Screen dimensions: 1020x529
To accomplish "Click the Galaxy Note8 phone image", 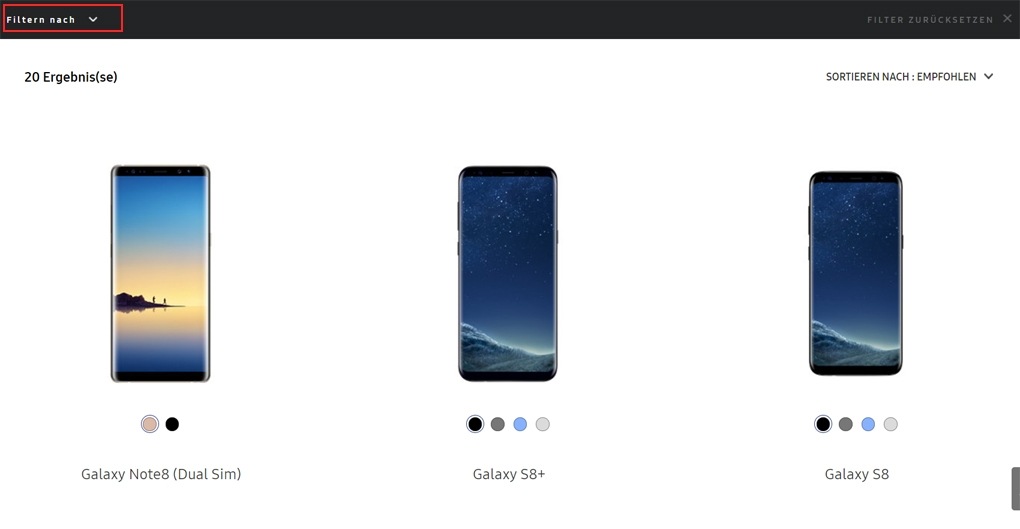I will (x=161, y=273).
